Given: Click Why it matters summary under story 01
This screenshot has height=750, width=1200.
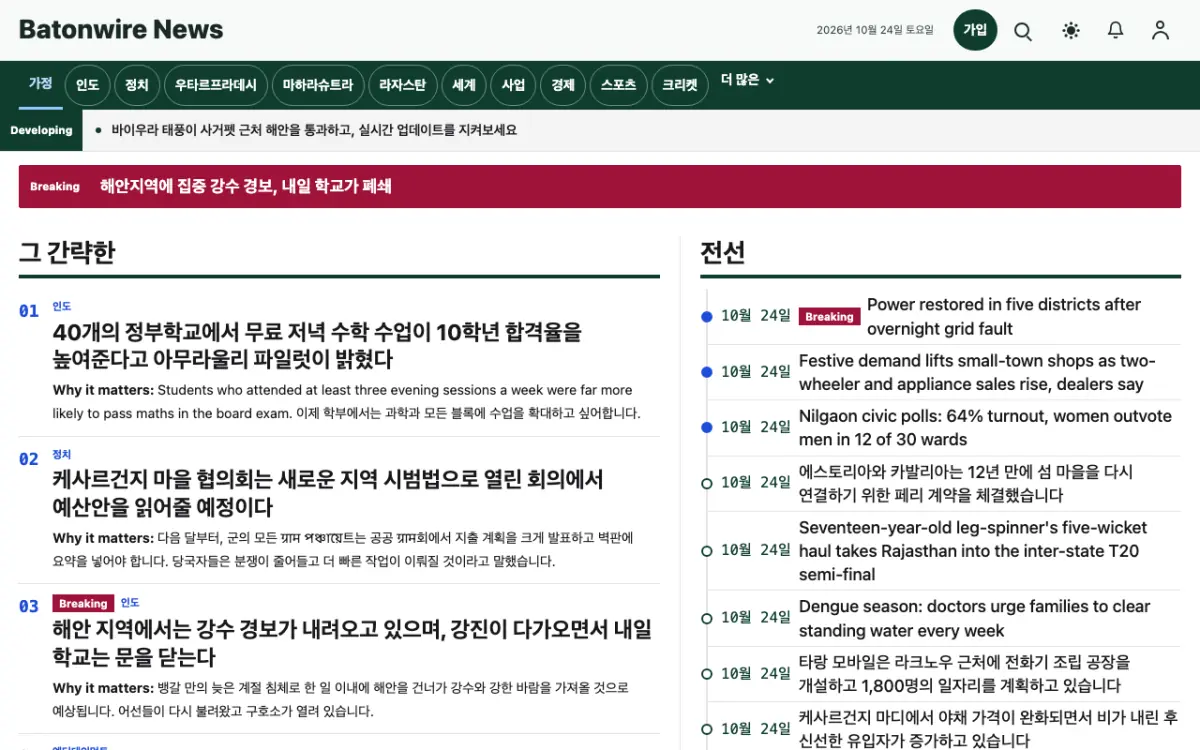Looking at the screenshot, I should click(347, 401).
